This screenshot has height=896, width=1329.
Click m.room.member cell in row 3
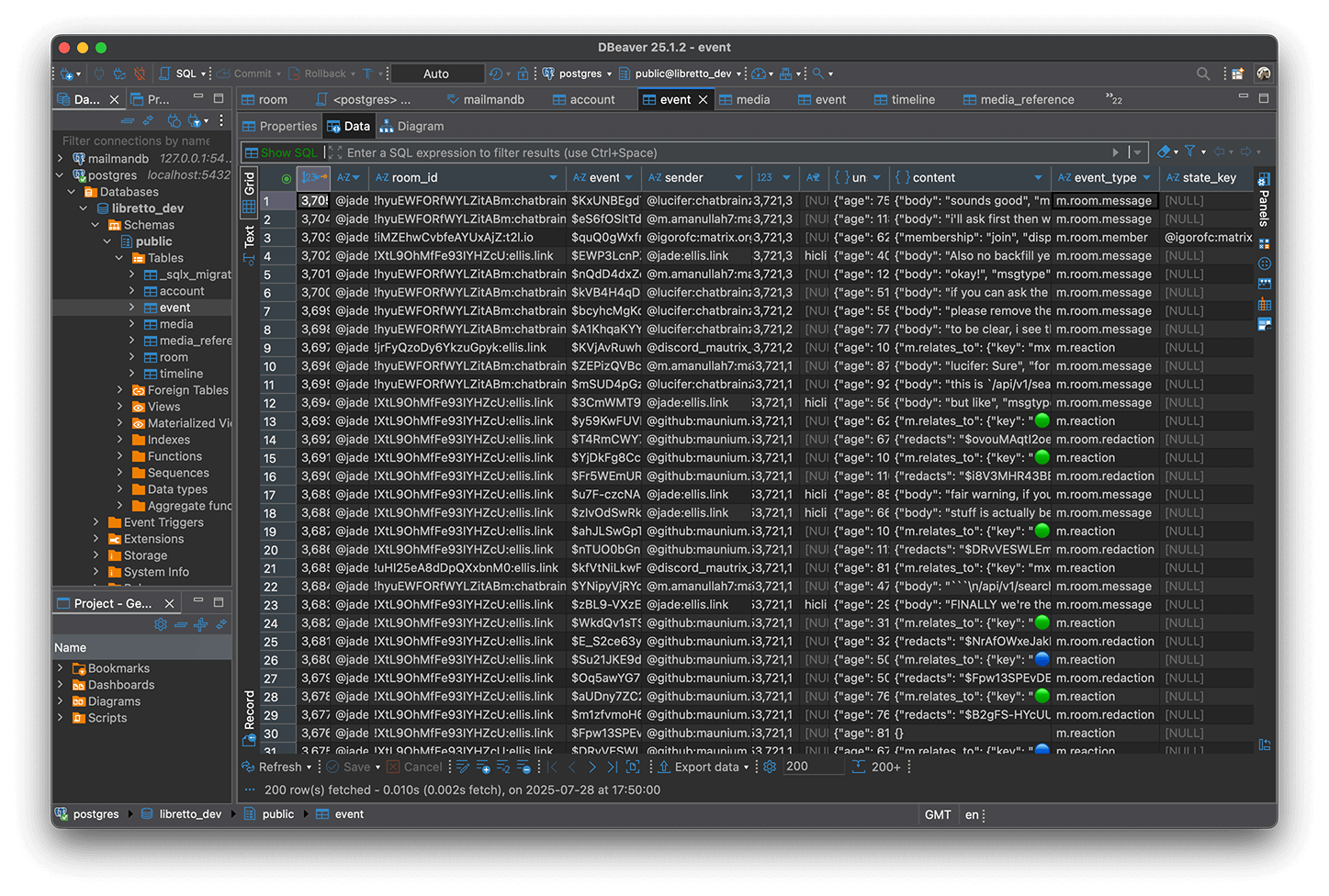click(x=1105, y=238)
